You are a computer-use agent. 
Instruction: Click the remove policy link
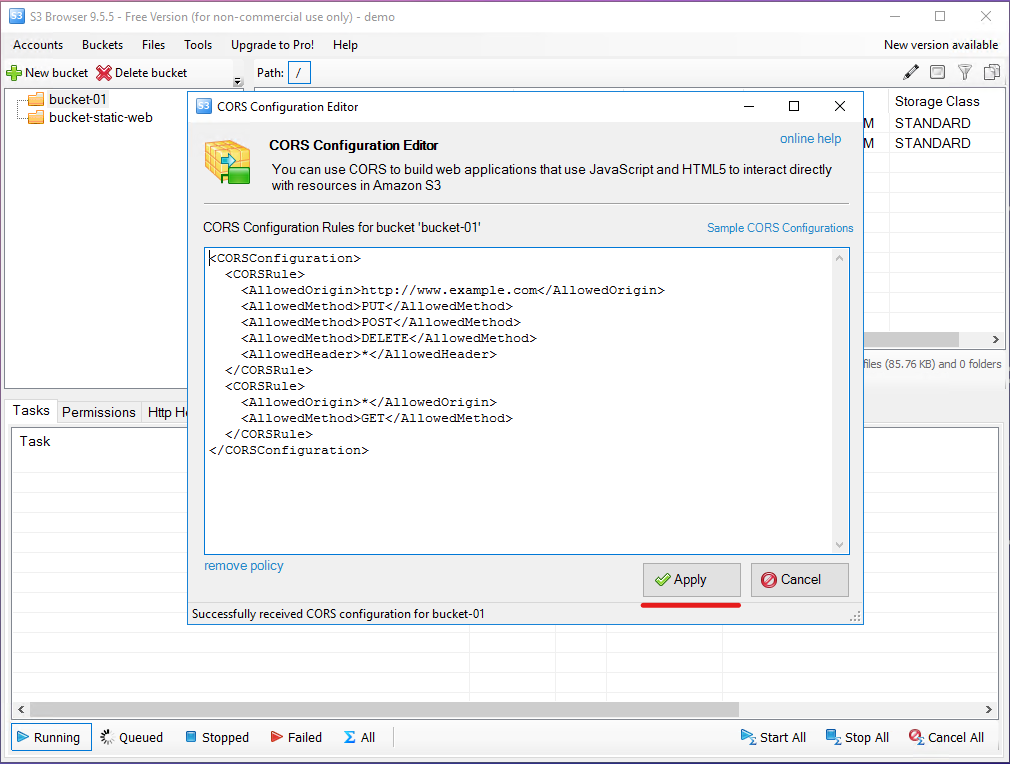(x=244, y=566)
